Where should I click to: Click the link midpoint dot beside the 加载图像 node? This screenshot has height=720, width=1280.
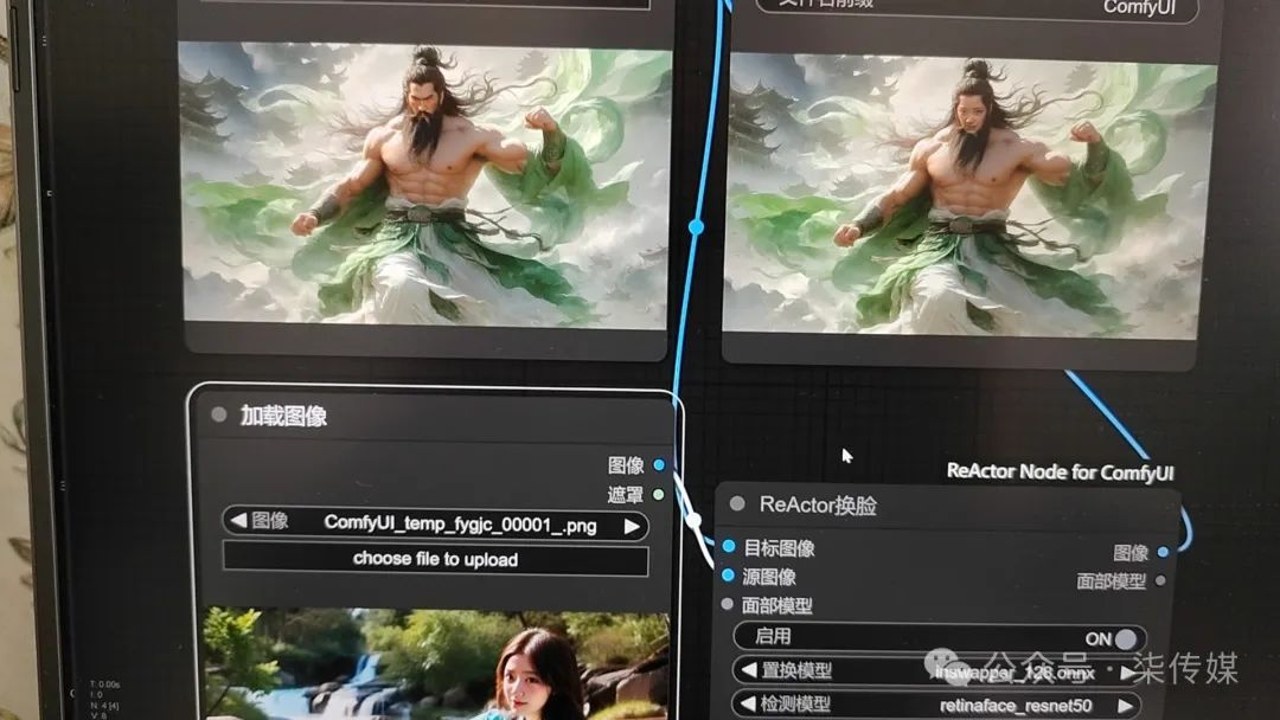693,520
